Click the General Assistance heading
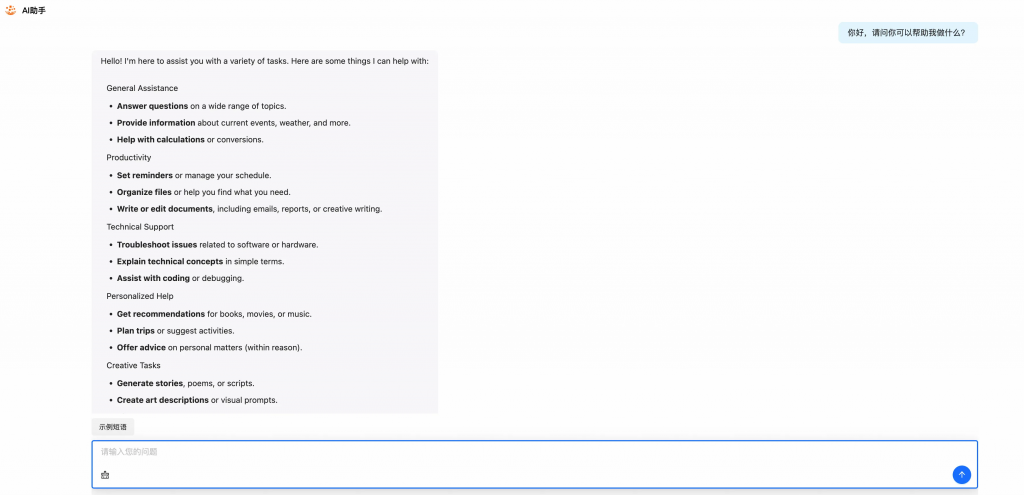This screenshot has width=1024, height=495. coord(142,88)
